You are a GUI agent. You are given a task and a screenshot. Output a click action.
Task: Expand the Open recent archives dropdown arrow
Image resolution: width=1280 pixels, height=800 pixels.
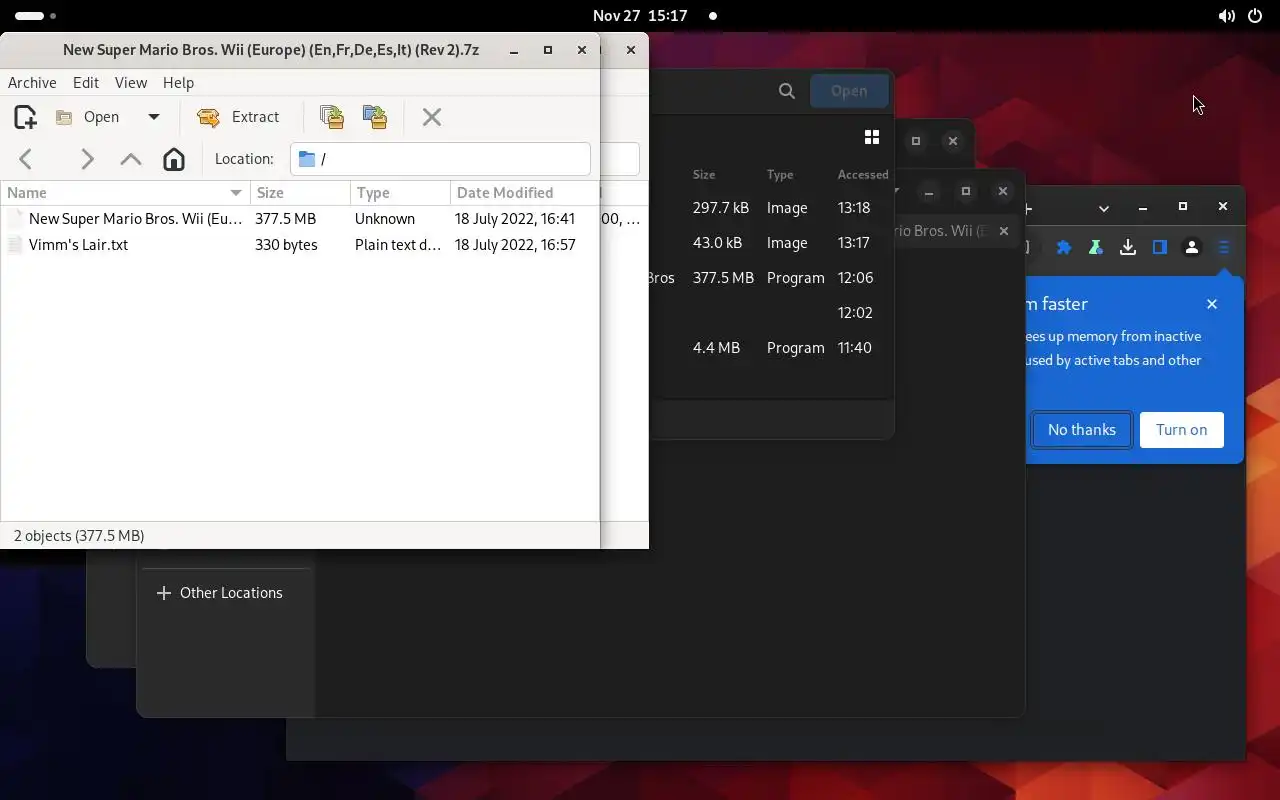[x=154, y=117]
